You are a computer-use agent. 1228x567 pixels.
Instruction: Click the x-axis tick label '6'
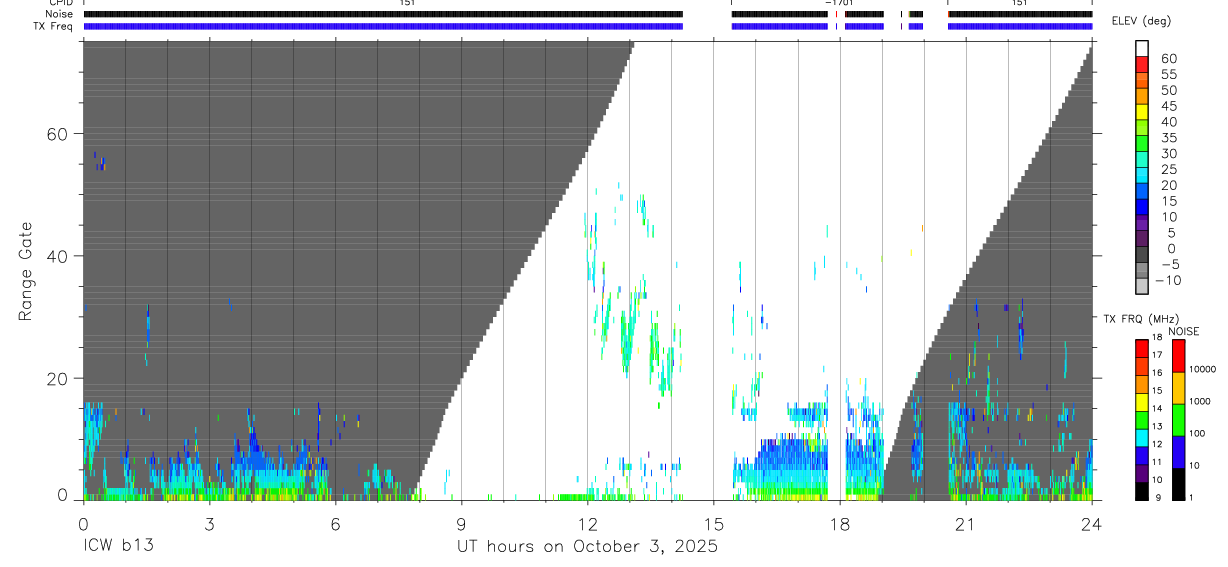[x=335, y=523]
